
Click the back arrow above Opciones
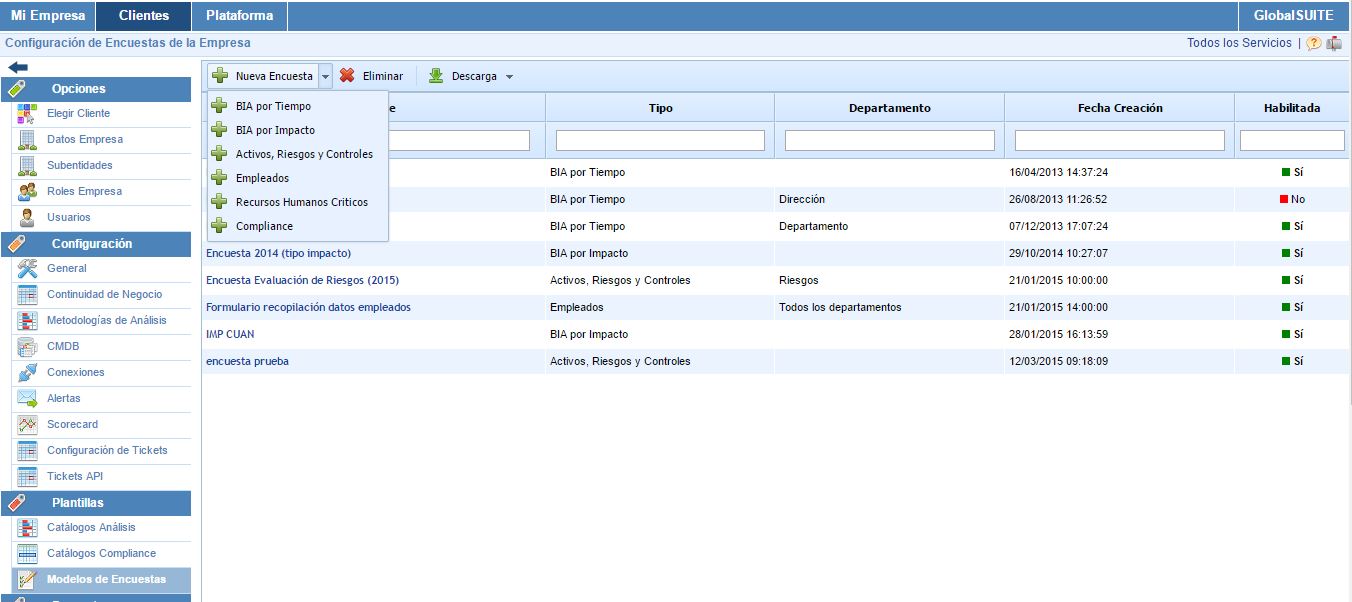[18, 67]
